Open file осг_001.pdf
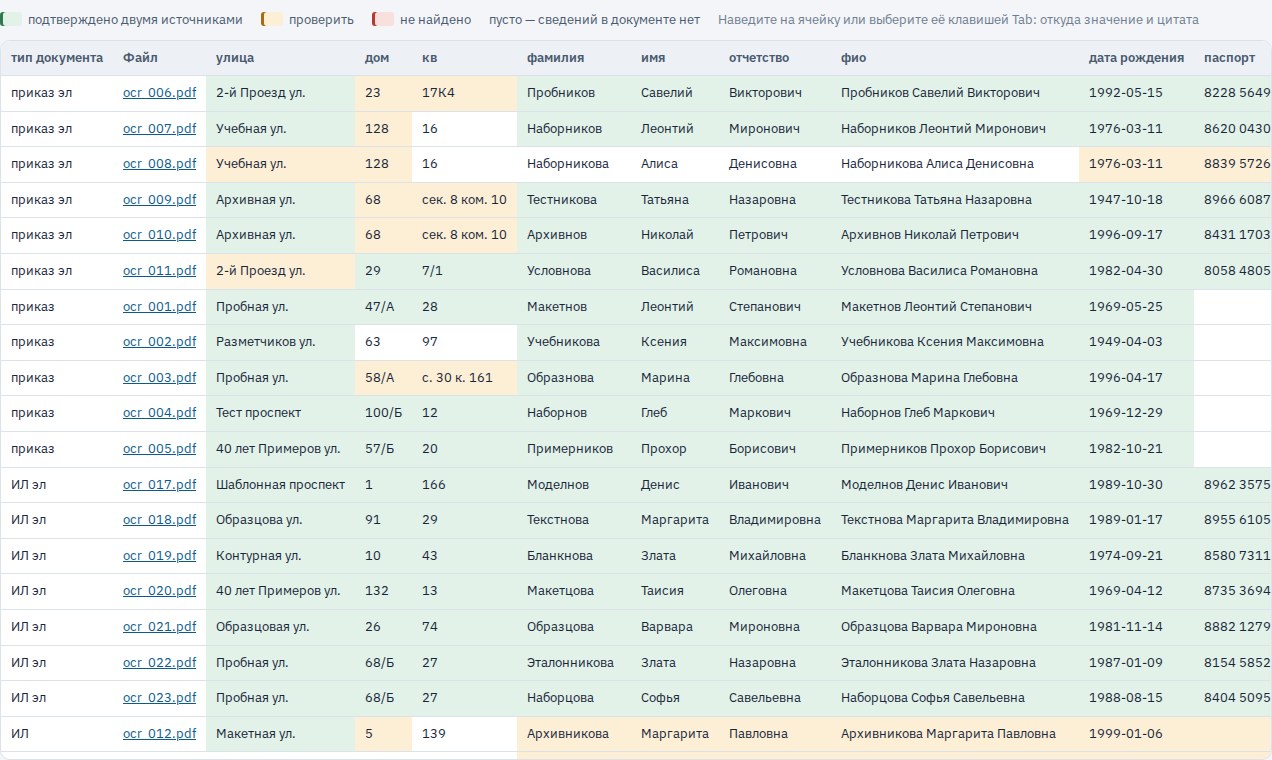Viewport: 1272px width, 760px height. tap(160, 307)
